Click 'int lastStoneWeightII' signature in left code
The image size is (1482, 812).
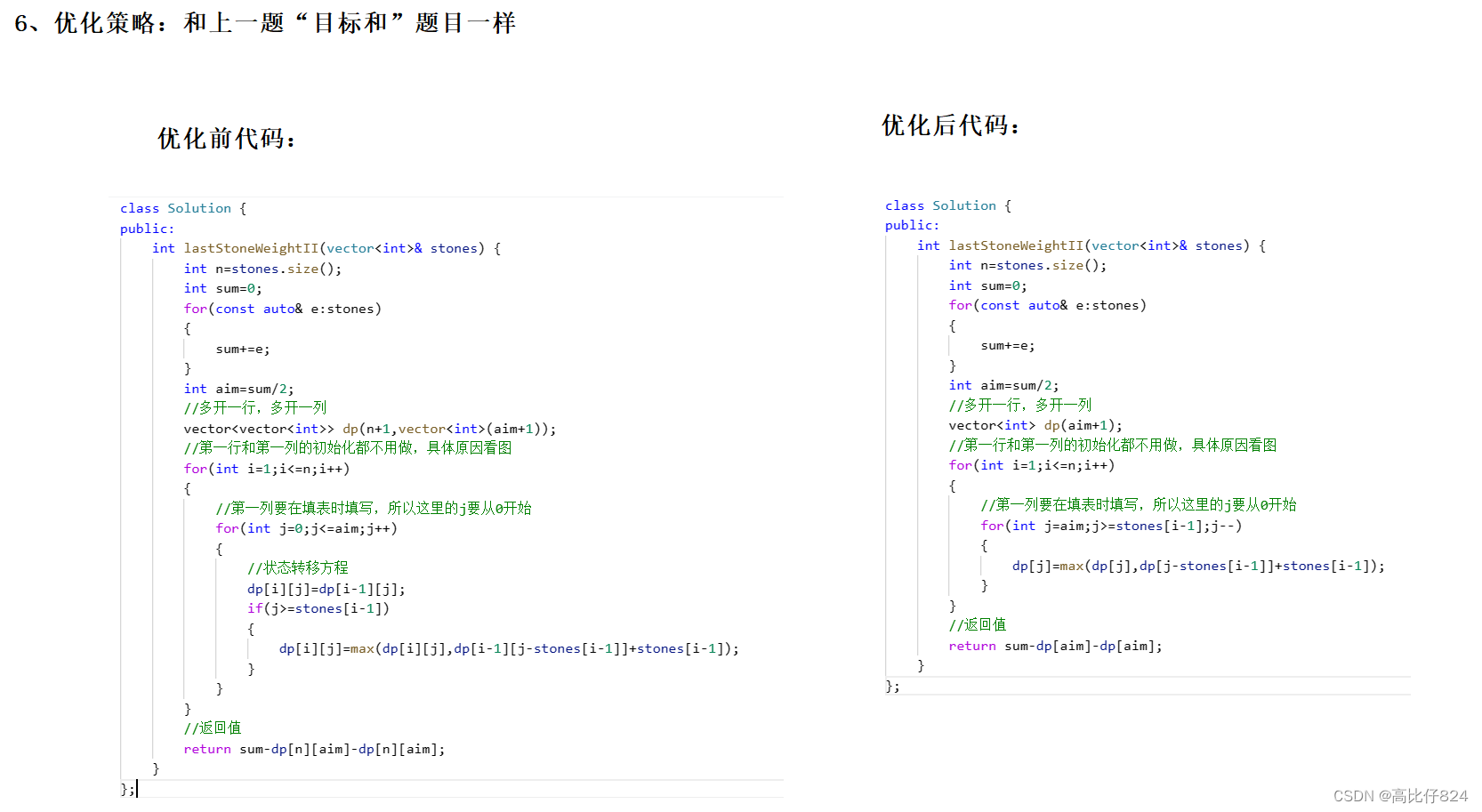(326, 248)
